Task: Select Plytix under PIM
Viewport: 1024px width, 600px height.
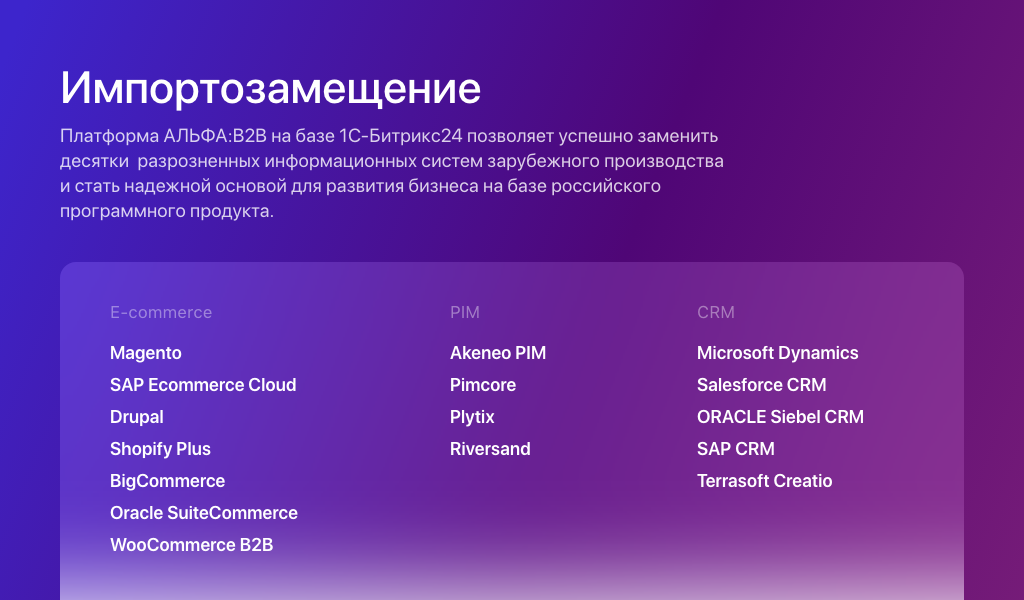Action: 471,417
